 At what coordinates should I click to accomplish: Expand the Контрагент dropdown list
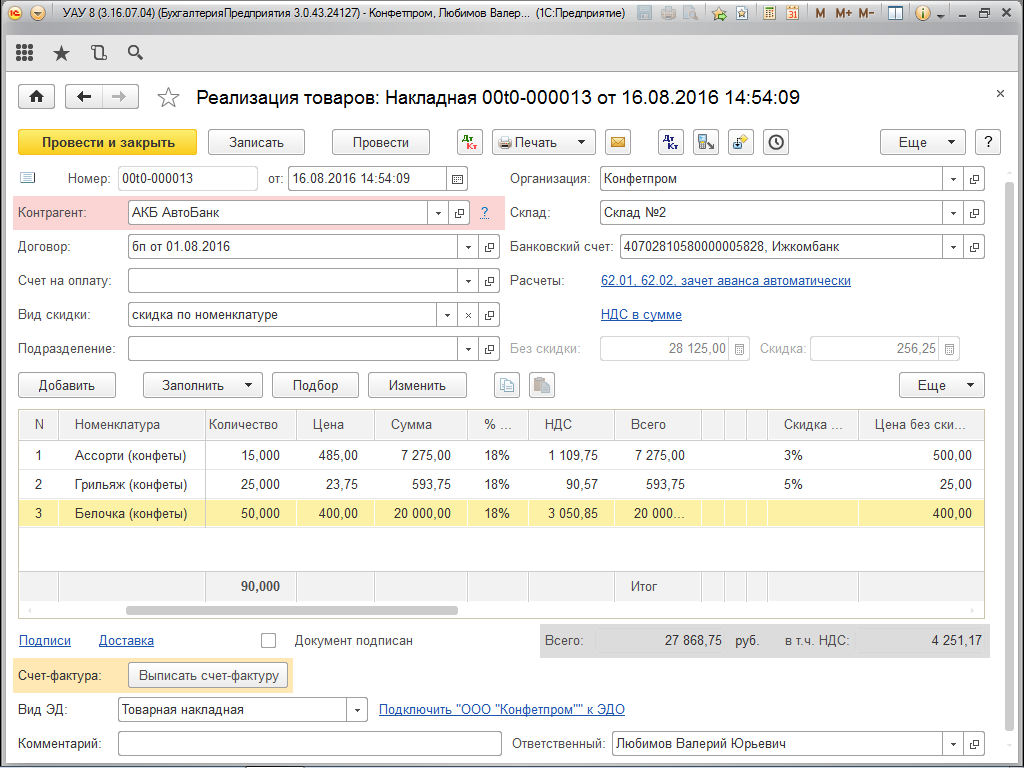click(x=438, y=213)
